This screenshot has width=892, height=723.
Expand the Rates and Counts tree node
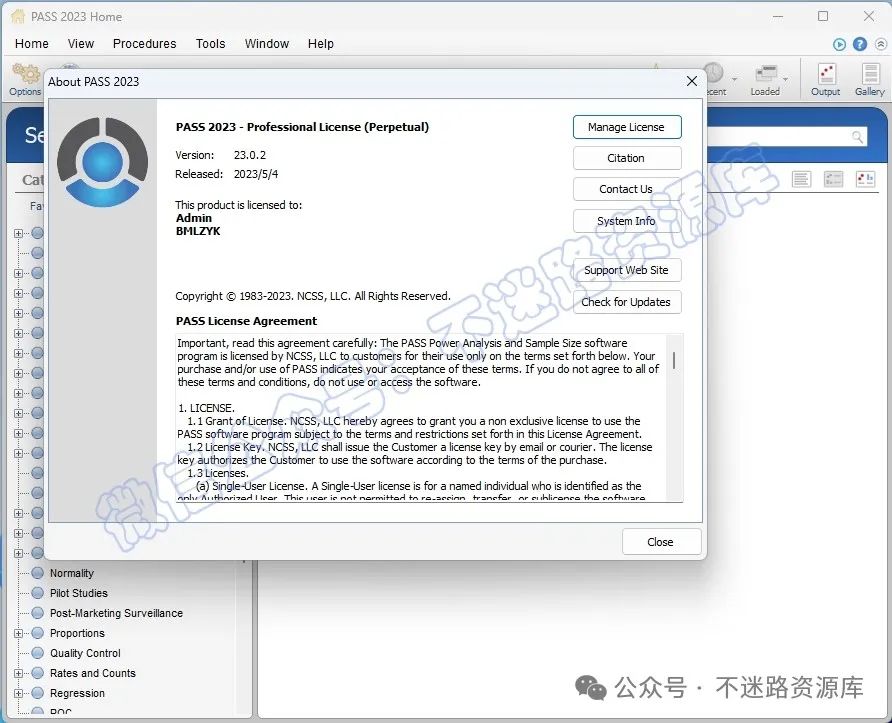tap(18, 673)
